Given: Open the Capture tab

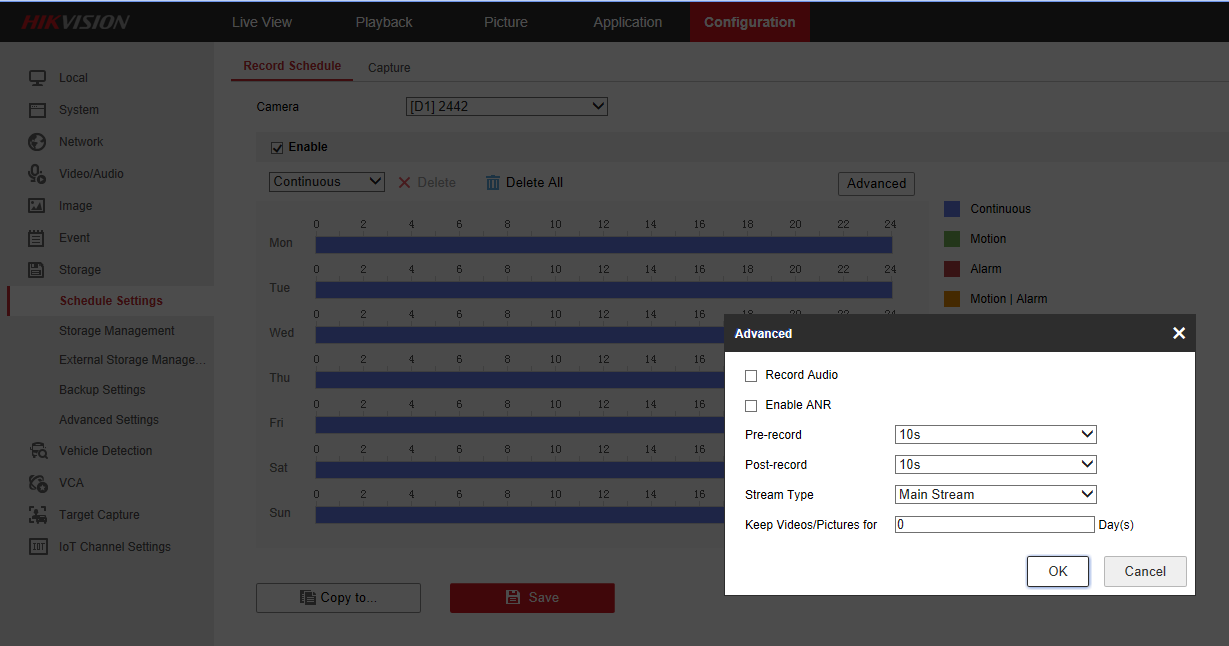Looking at the screenshot, I should [389, 68].
